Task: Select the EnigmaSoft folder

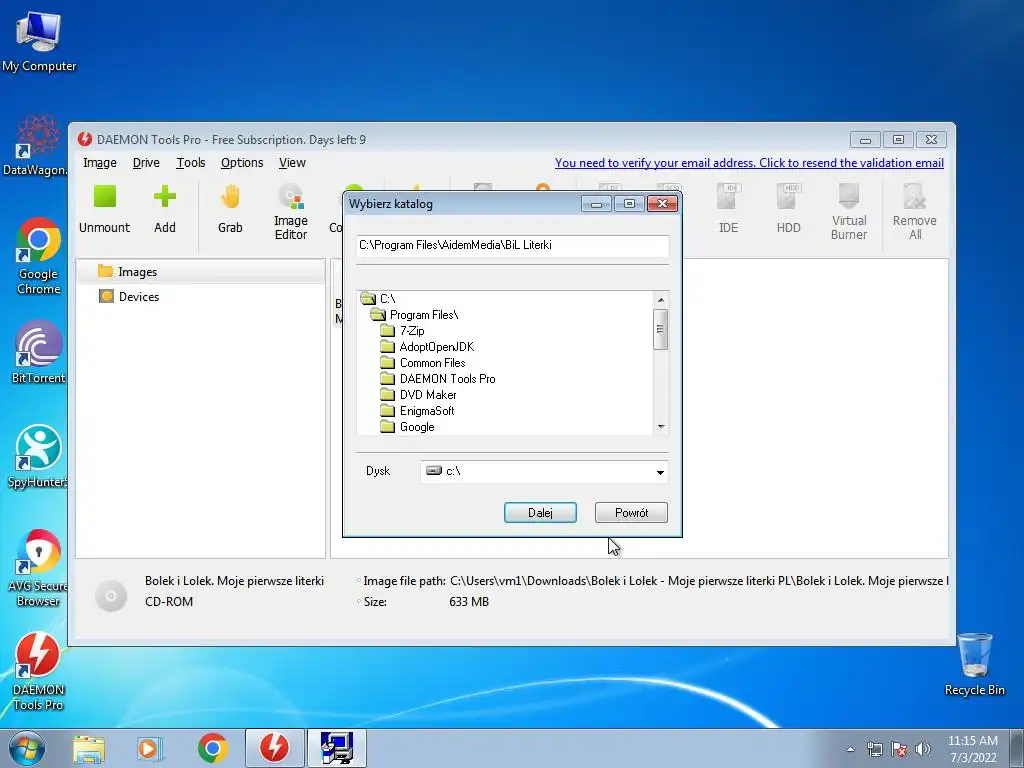Action: (417, 411)
